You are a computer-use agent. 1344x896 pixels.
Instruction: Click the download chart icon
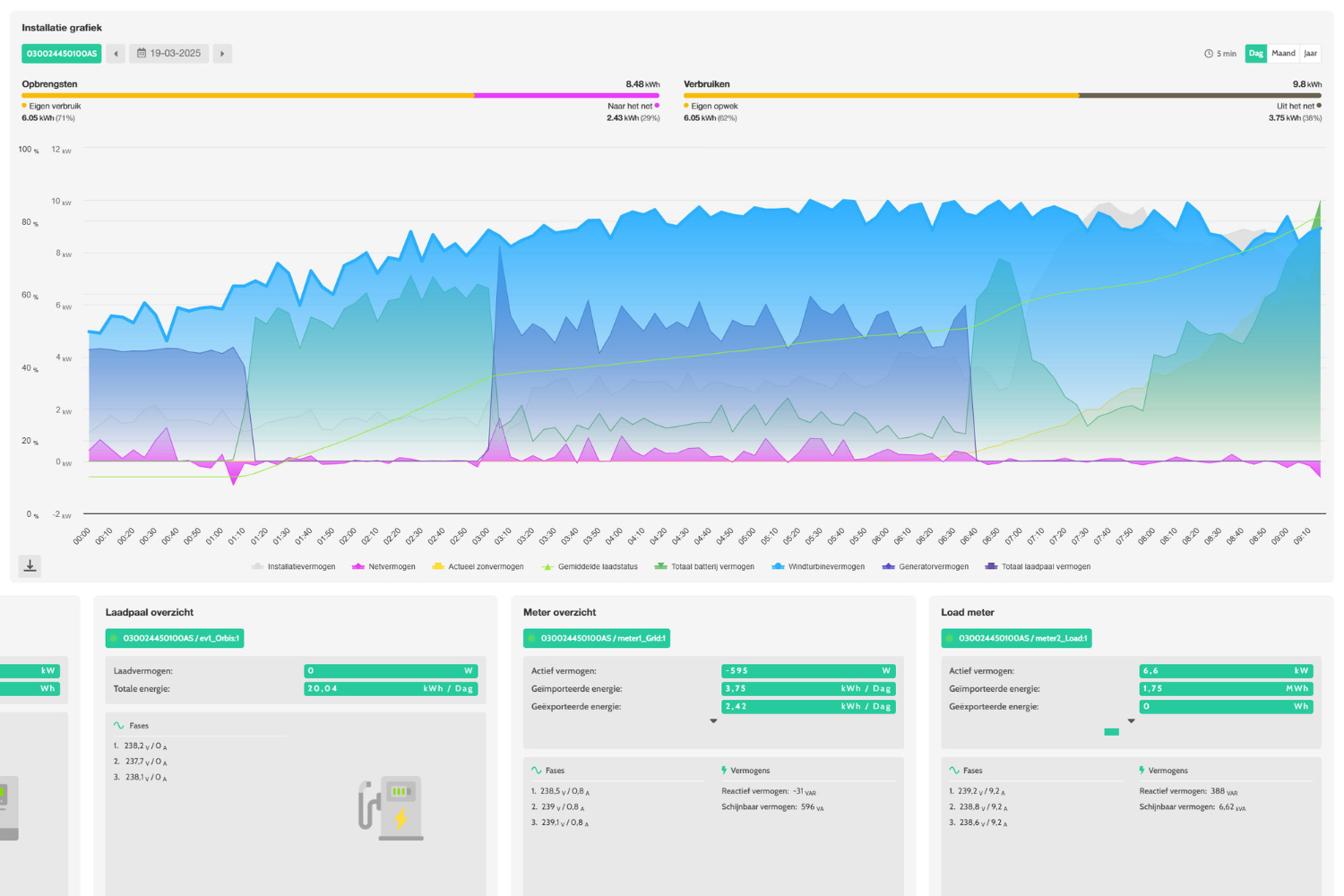pyautogui.click(x=30, y=565)
